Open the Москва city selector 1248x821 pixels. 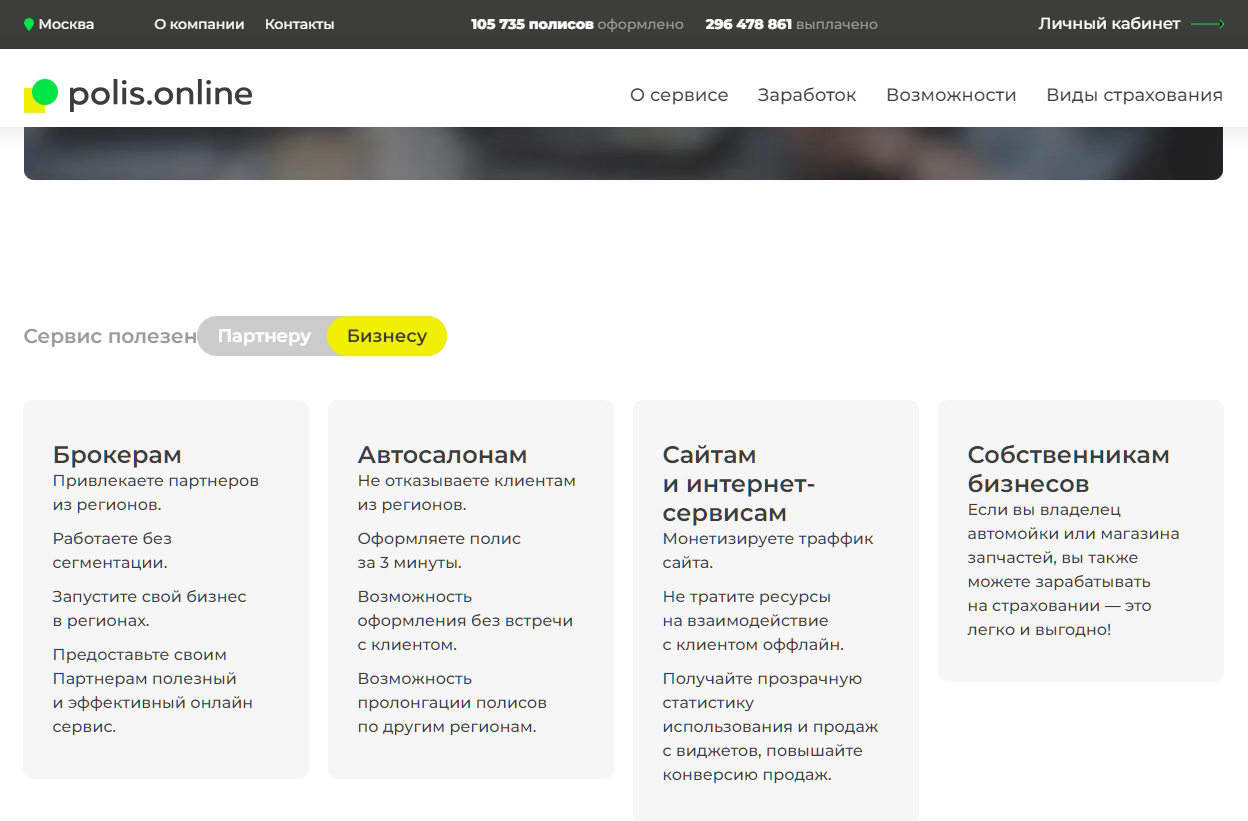click(66, 24)
